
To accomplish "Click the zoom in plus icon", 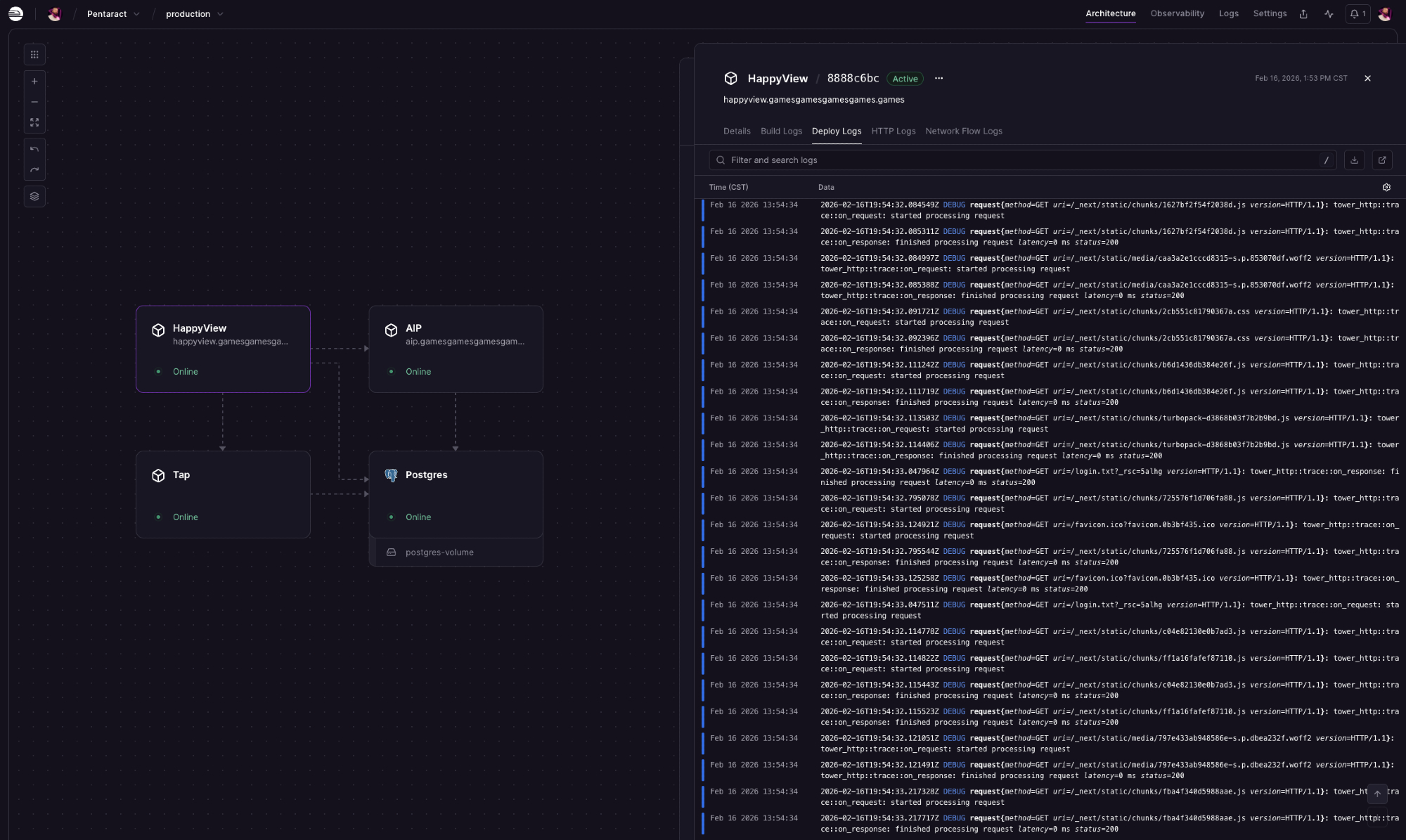I will coord(34,82).
